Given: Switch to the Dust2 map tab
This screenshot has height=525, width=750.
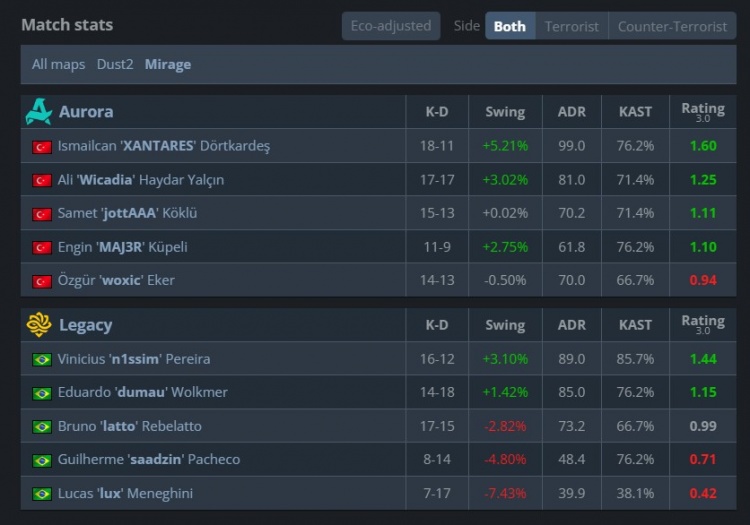Looking at the screenshot, I should click(115, 64).
